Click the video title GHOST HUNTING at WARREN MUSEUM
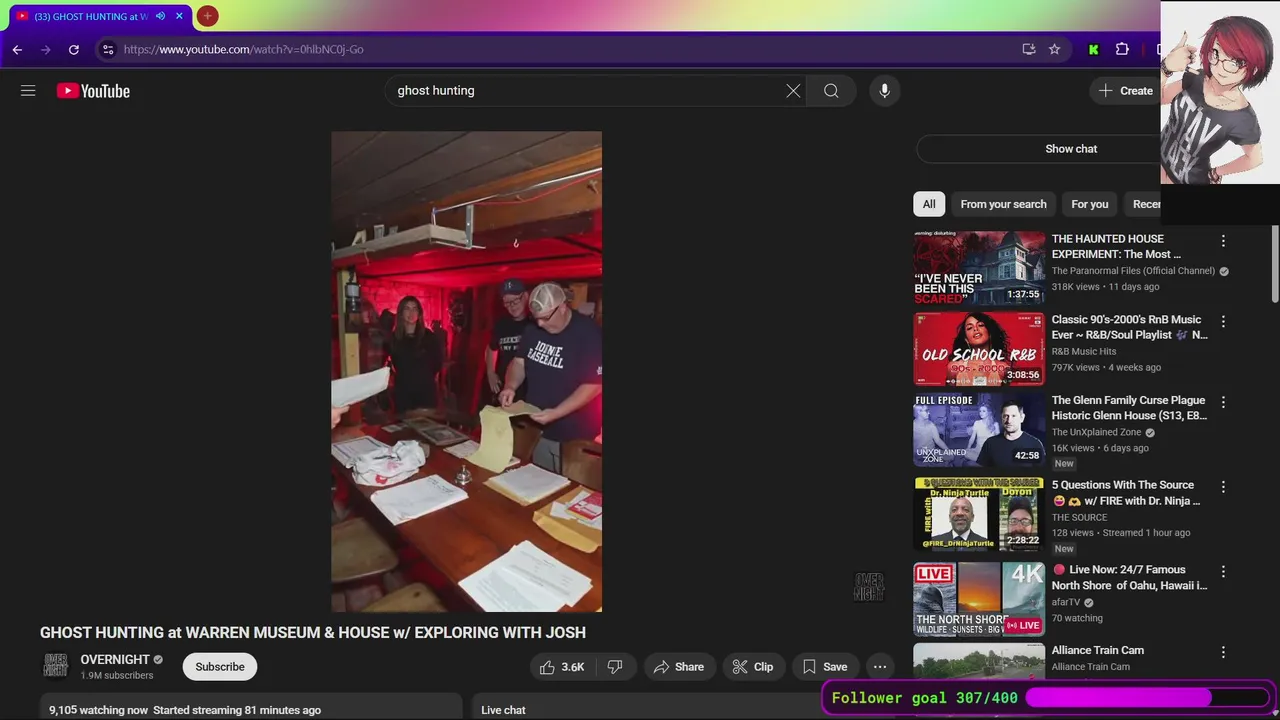Image resolution: width=1280 pixels, height=720 pixels. 313,633
